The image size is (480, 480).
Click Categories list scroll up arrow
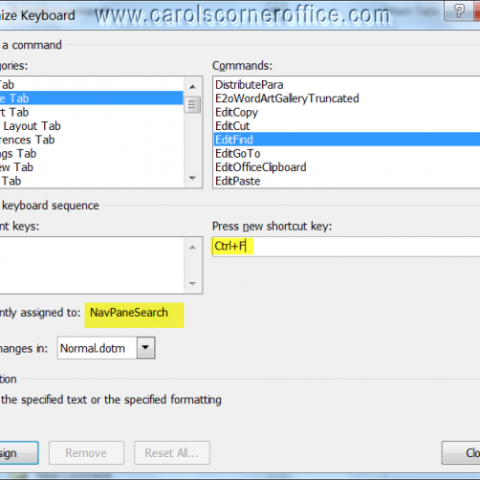click(x=192, y=87)
